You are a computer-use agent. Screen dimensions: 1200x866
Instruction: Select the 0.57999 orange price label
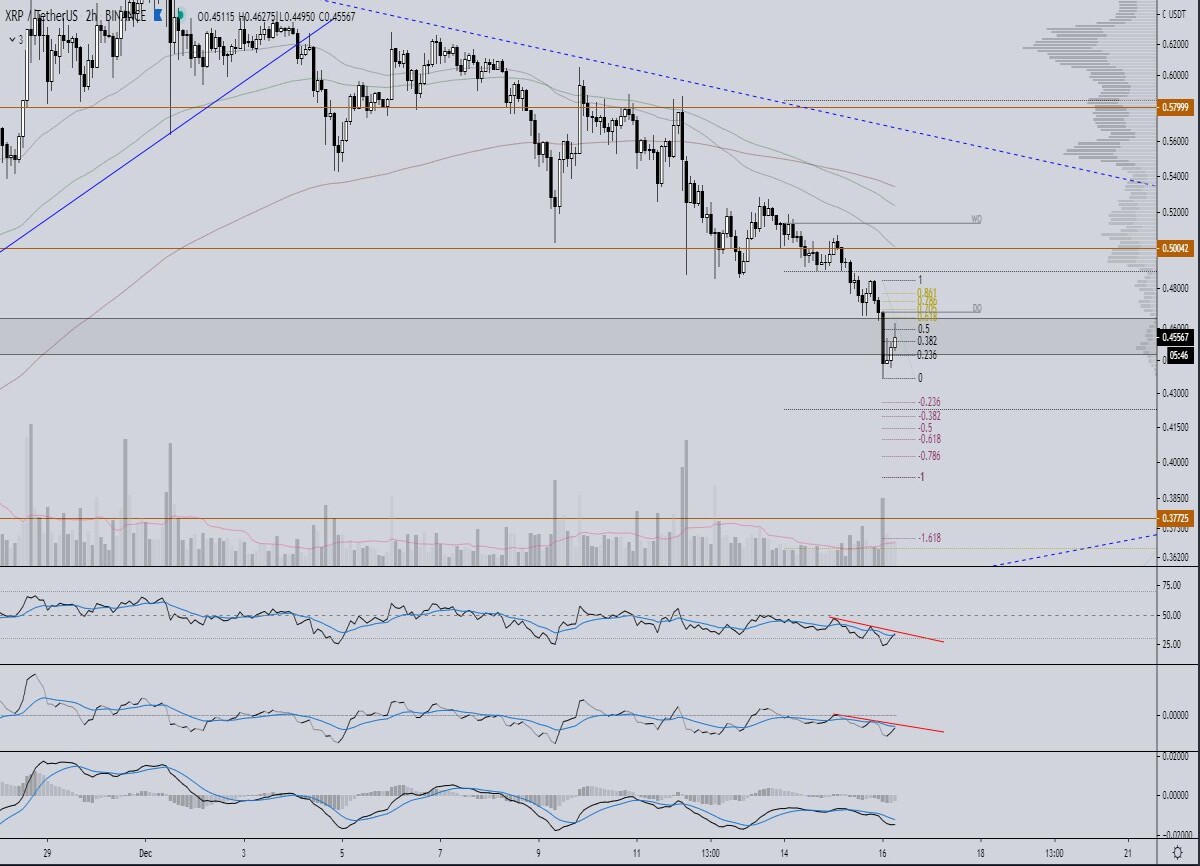click(x=1176, y=107)
